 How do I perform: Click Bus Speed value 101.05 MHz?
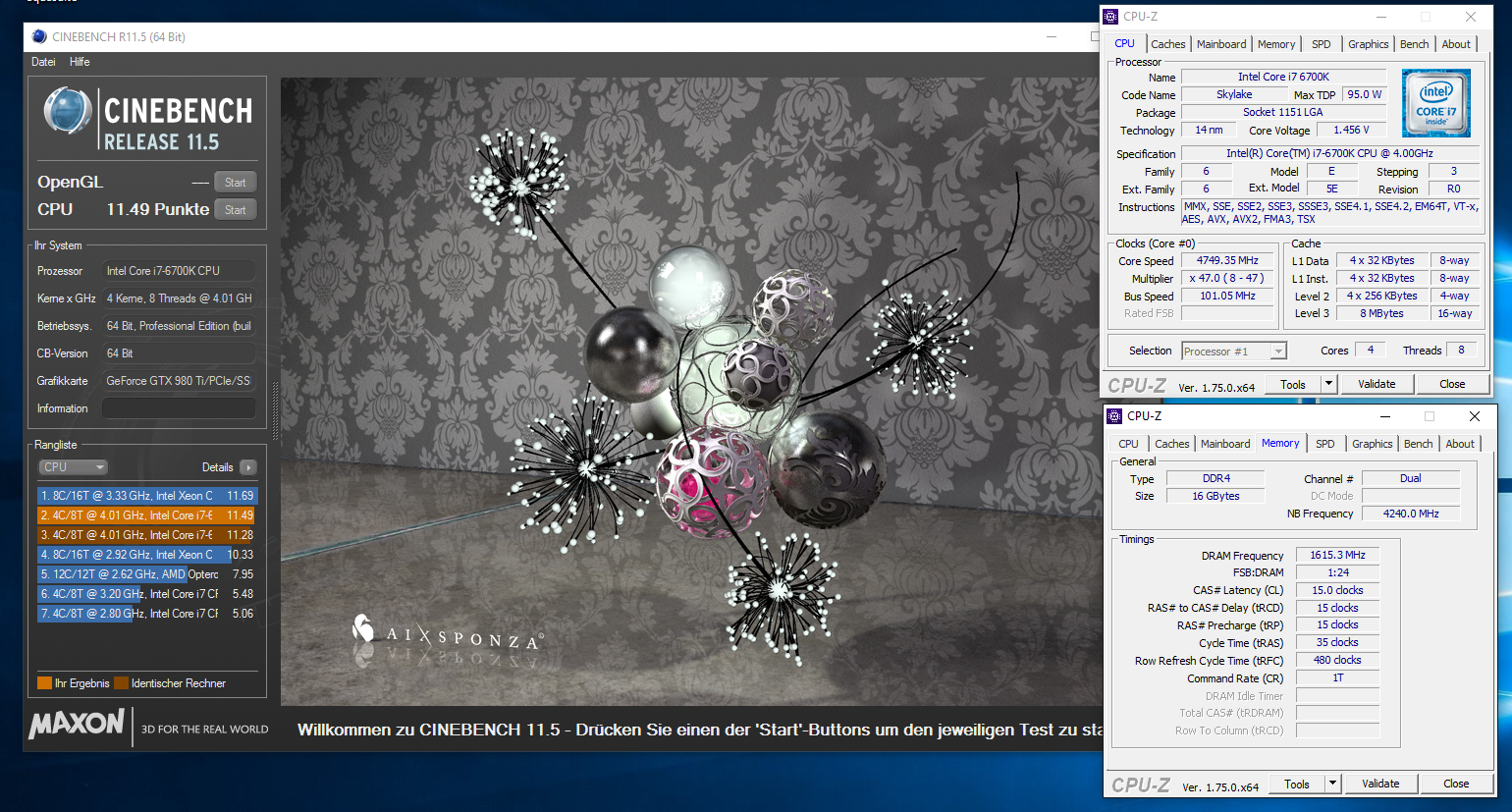point(1227,297)
